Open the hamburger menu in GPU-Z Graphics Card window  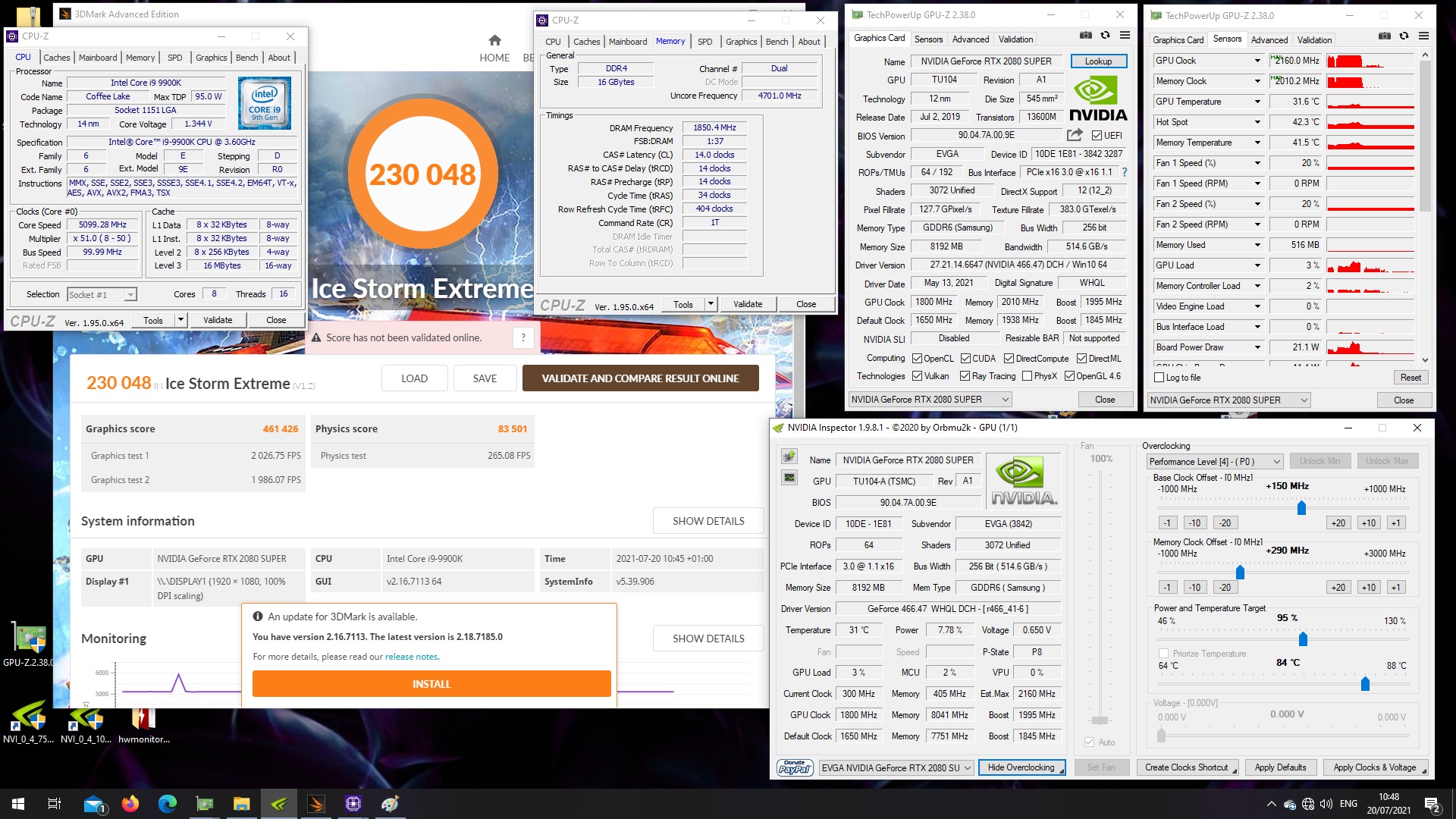pyautogui.click(x=1125, y=36)
